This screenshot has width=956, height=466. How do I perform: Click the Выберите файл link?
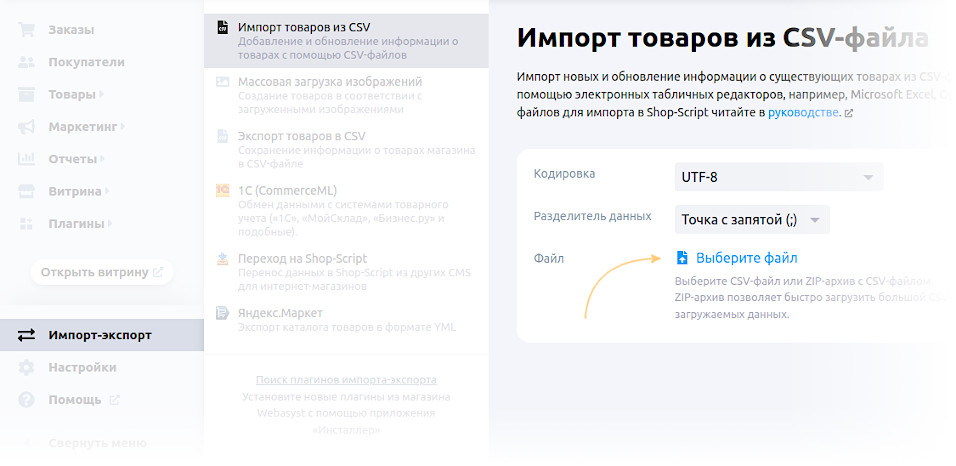point(746,258)
